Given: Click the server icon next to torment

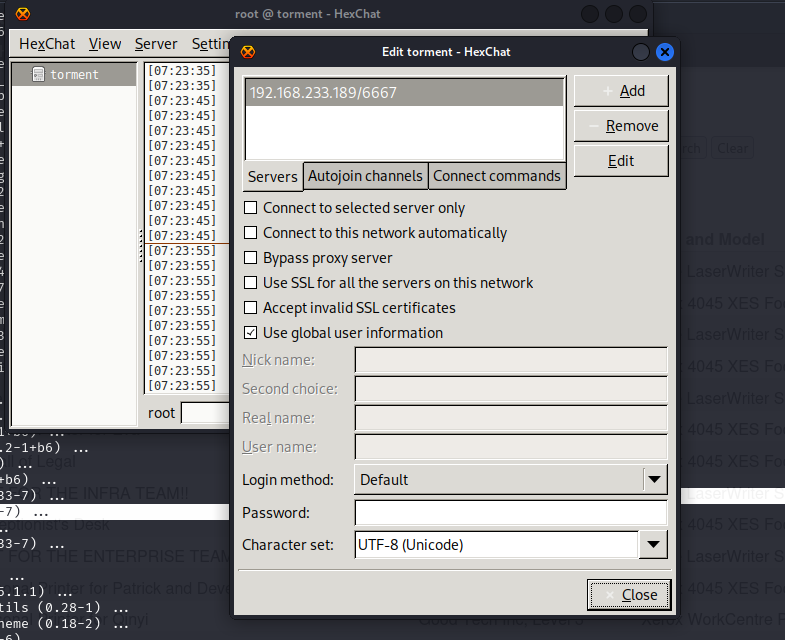Looking at the screenshot, I should click(x=38, y=74).
